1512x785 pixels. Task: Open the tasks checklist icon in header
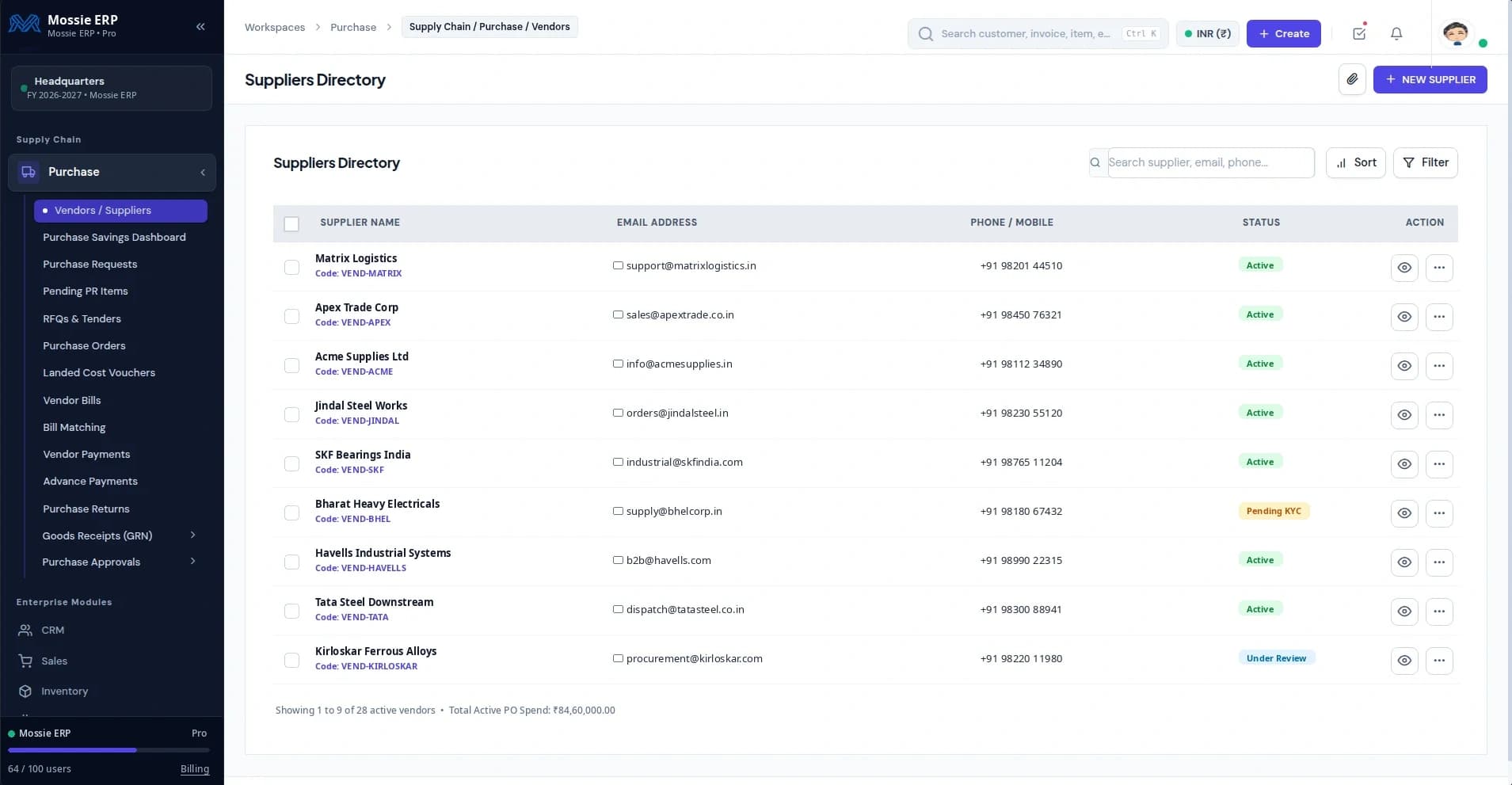1359,33
